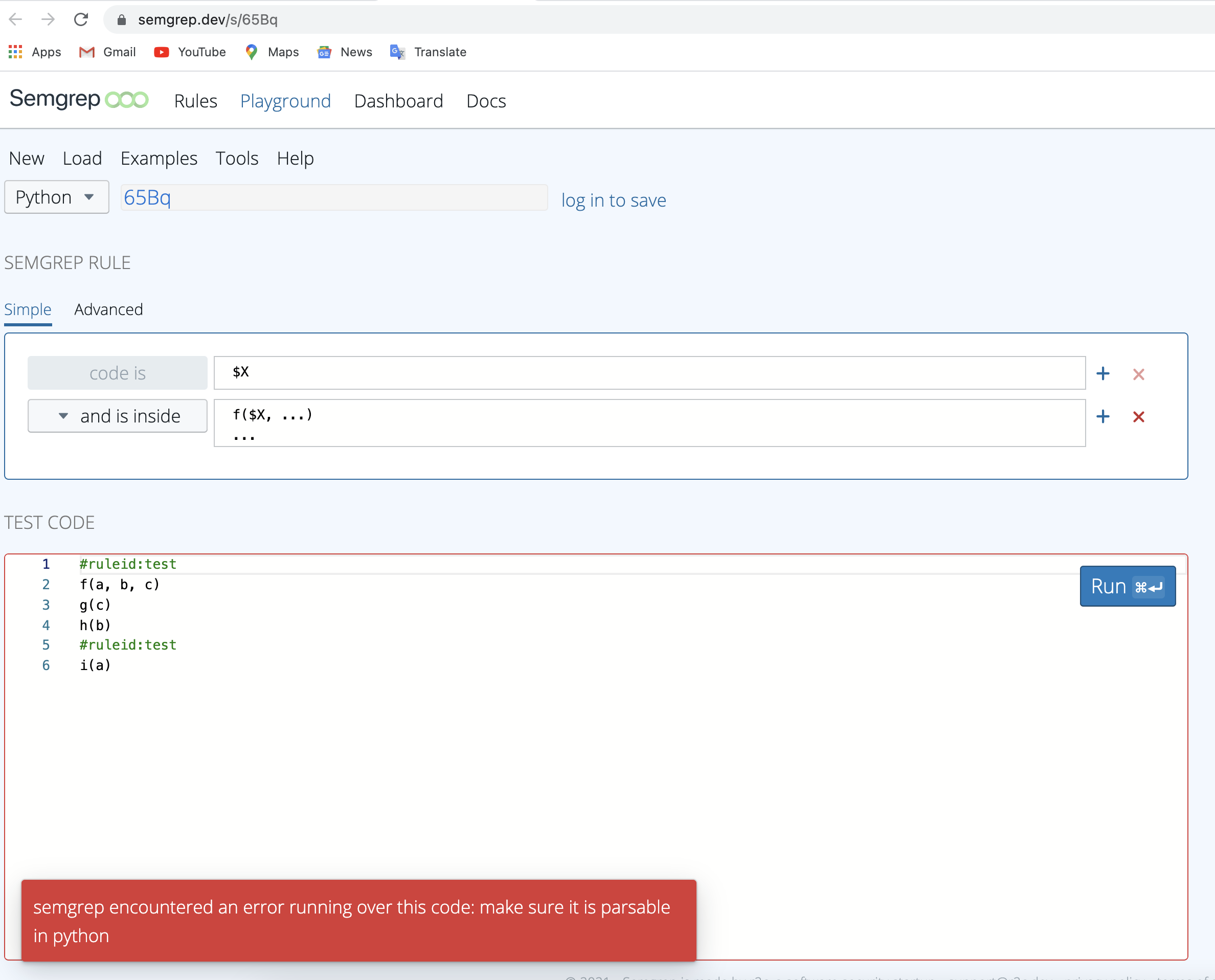1215x980 pixels.
Task: Click into the $X pattern input
Action: coord(649,372)
